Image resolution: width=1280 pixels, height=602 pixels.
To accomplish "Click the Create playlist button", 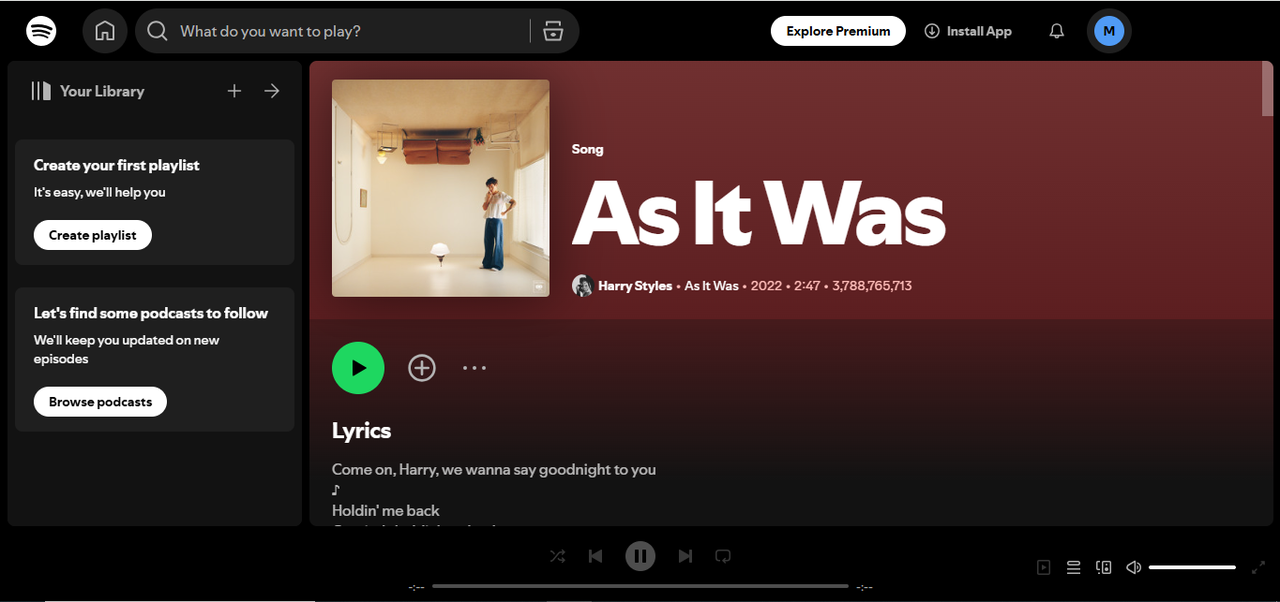I will 92,234.
